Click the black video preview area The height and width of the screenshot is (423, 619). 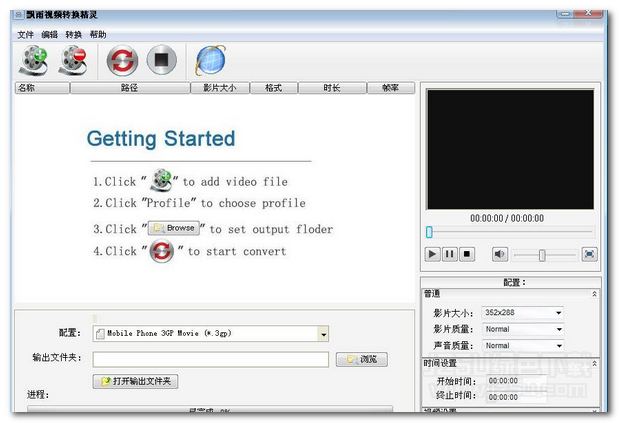[510, 149]
